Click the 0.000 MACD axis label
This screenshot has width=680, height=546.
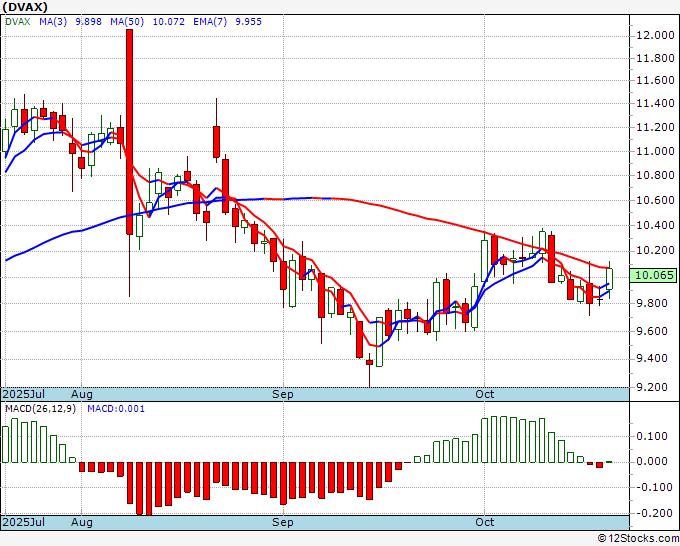(652, 461)
